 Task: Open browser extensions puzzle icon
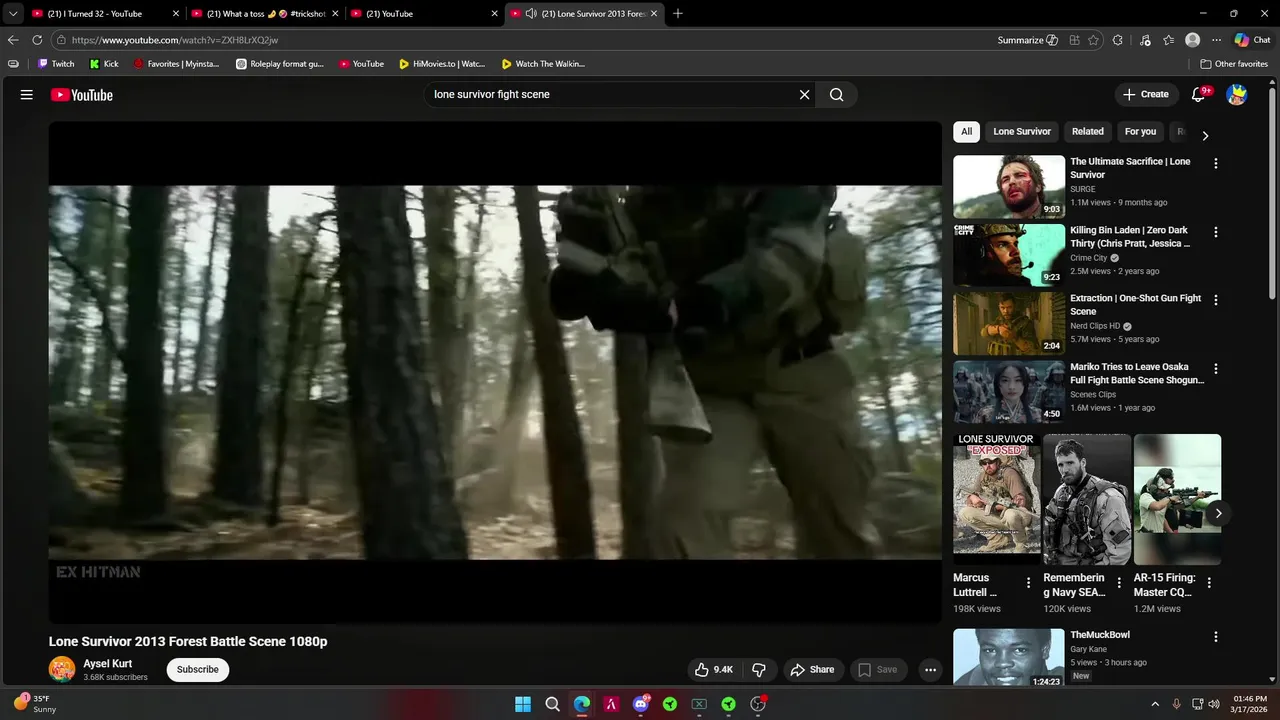coord(1118,40)
